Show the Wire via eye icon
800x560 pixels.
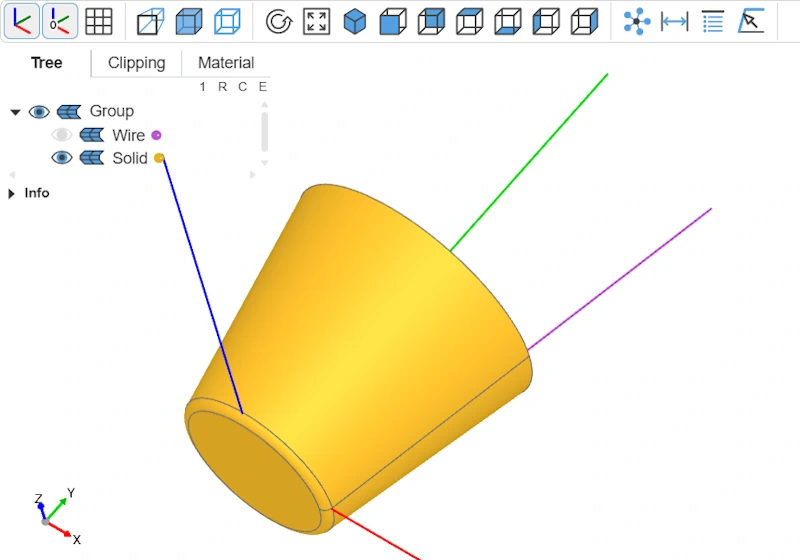[62, 135]
